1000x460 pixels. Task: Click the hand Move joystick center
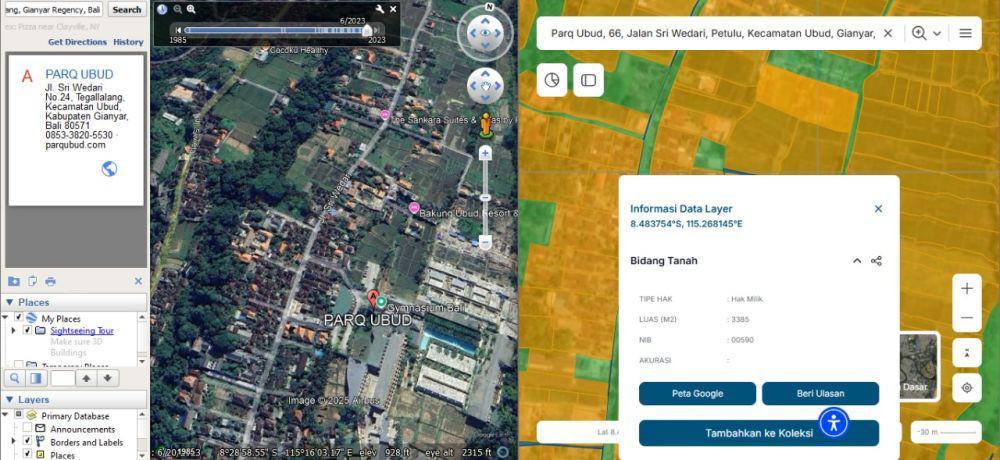coord(485,85)
